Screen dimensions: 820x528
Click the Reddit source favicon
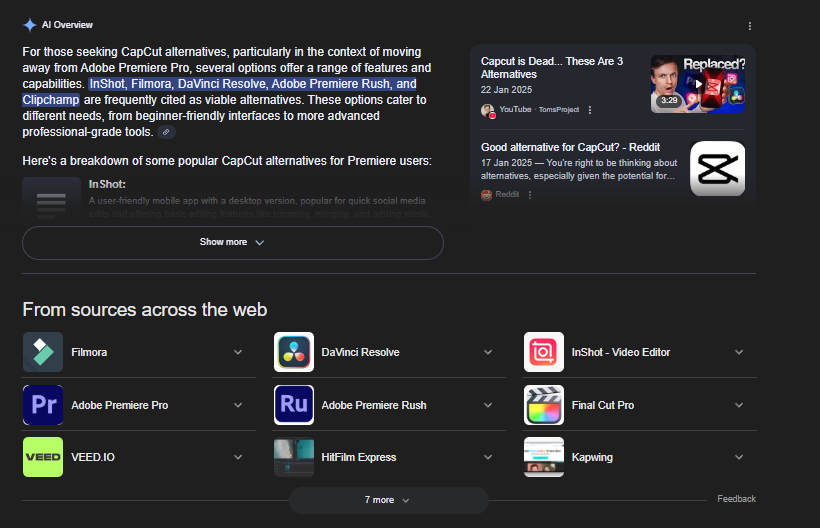(486, 195)
